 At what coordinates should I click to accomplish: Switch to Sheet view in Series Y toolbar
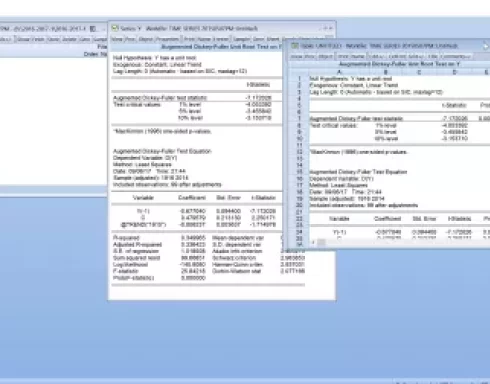pos(273,39)
